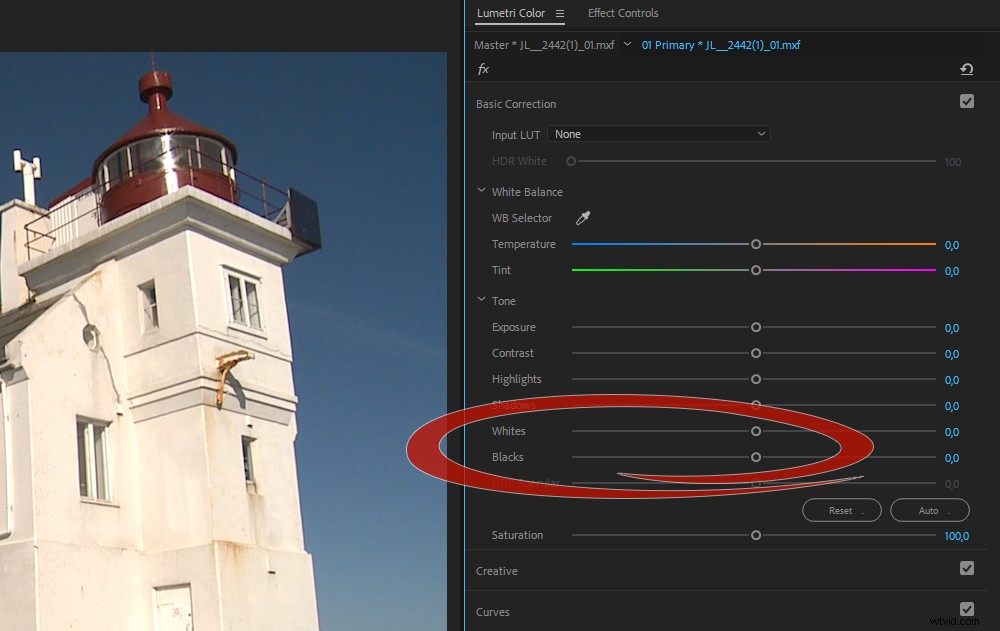Apply Auto tone correction
This screenshot has height=631, width=1000.
pyautogui.click(x=929, y=510)
